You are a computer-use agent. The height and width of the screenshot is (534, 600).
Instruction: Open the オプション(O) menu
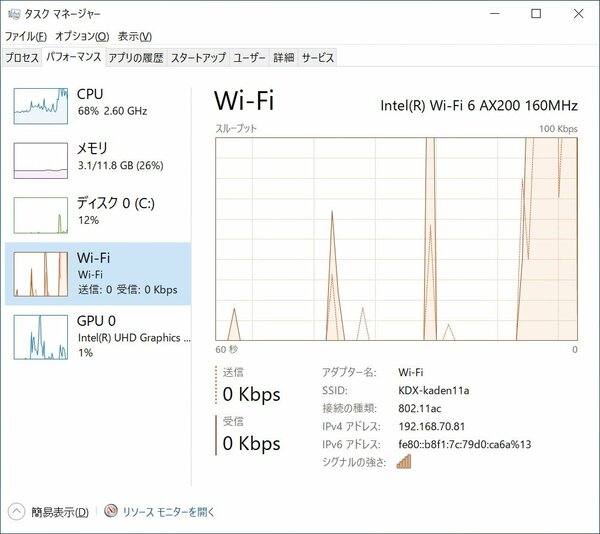tap(82, 36)
